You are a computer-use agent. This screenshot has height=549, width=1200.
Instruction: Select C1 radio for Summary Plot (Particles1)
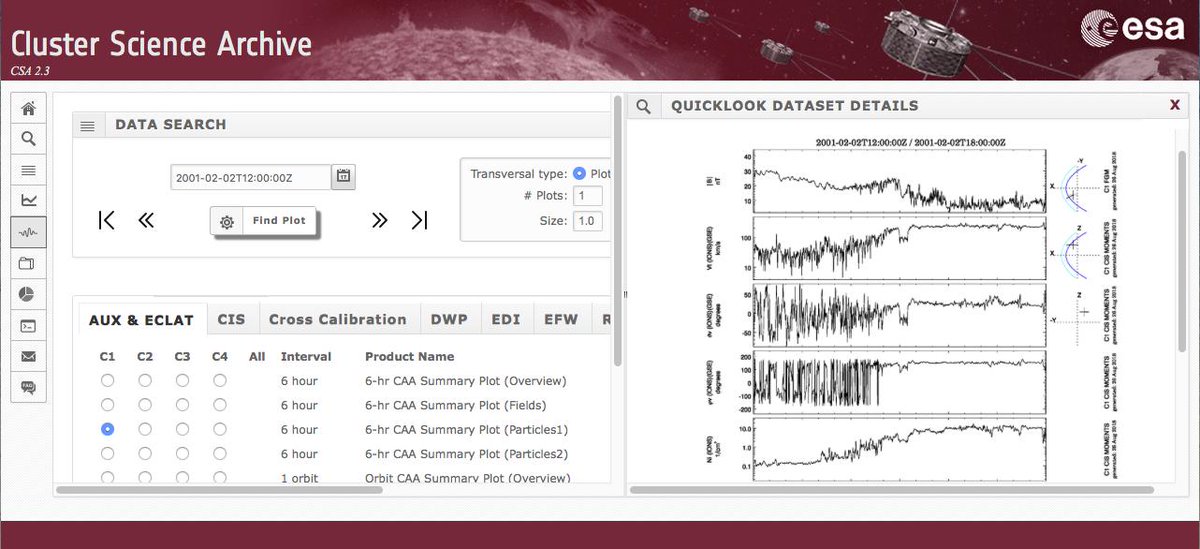click(108, 429)
